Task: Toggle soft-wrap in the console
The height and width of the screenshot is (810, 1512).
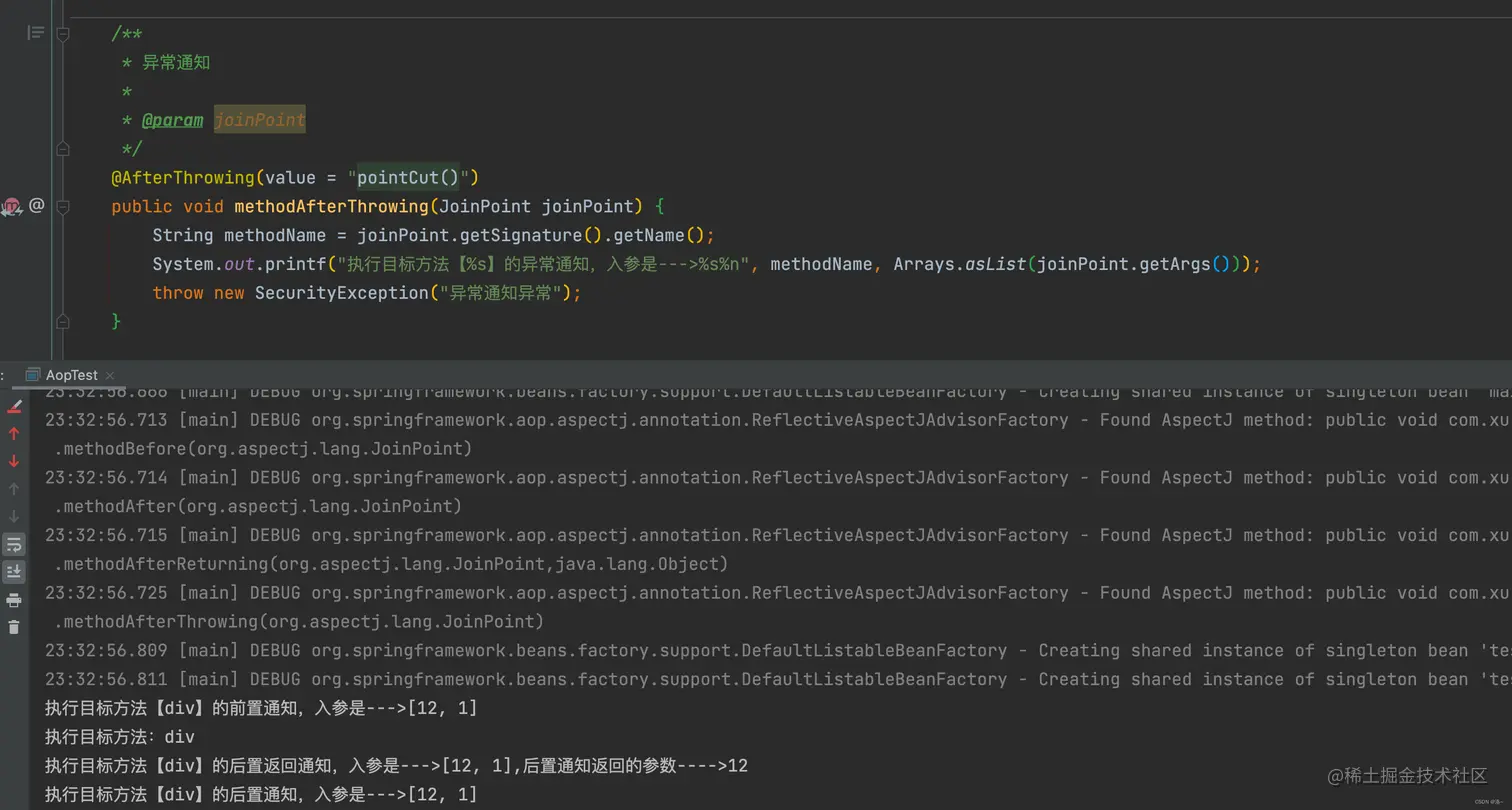Action: click(14, 544)
